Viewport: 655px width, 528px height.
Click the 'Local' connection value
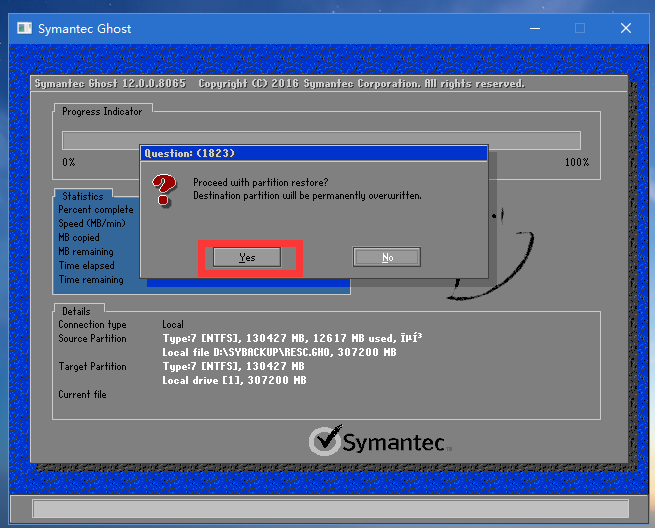pos(173,325)
